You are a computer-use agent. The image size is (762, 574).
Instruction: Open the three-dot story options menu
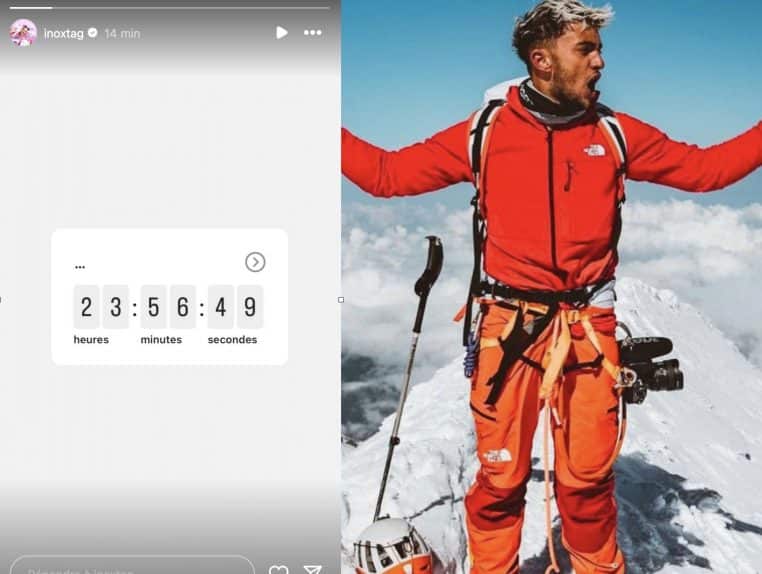coord(313,33)
